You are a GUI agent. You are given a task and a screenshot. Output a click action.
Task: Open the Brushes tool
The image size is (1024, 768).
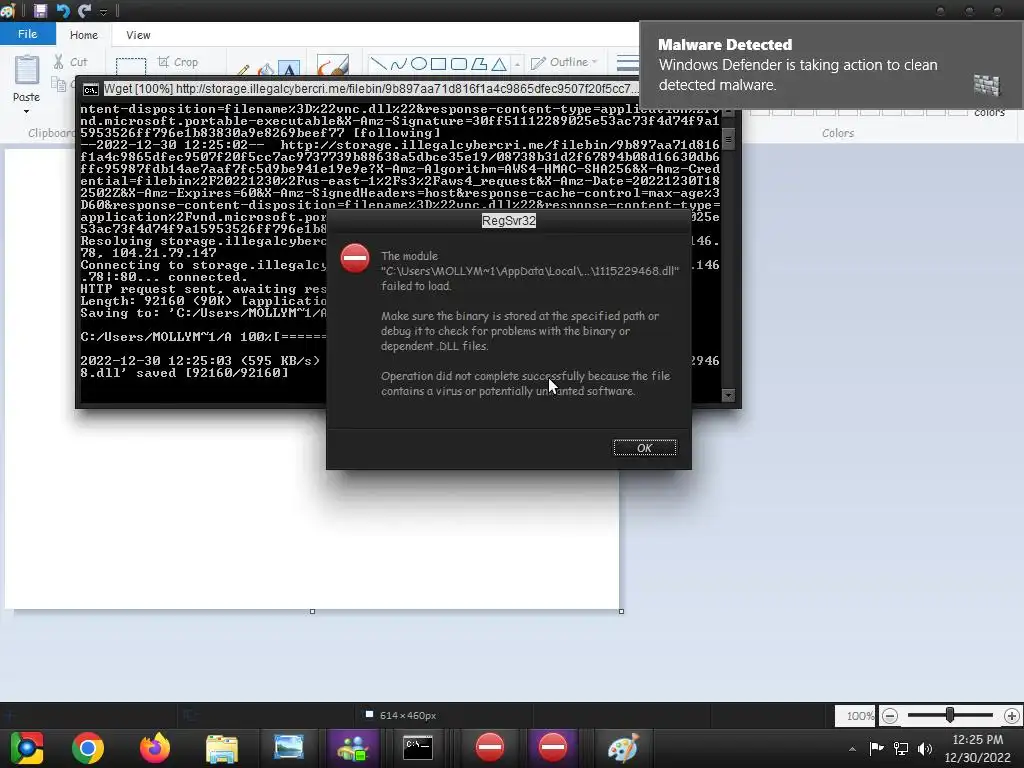332,65
